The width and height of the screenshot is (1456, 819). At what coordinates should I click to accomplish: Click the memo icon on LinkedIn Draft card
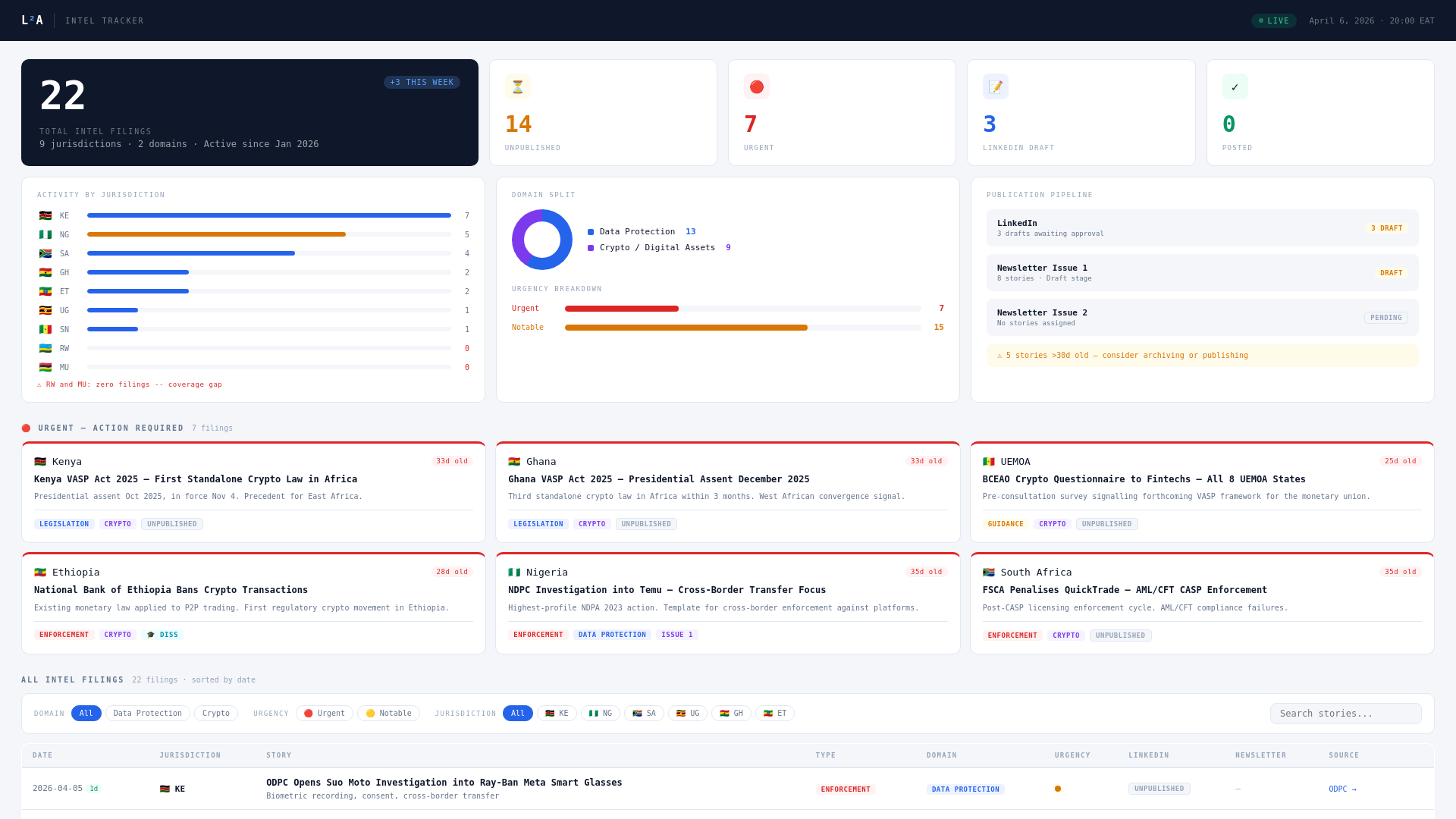pyautogui.click(x=996, y=86)
